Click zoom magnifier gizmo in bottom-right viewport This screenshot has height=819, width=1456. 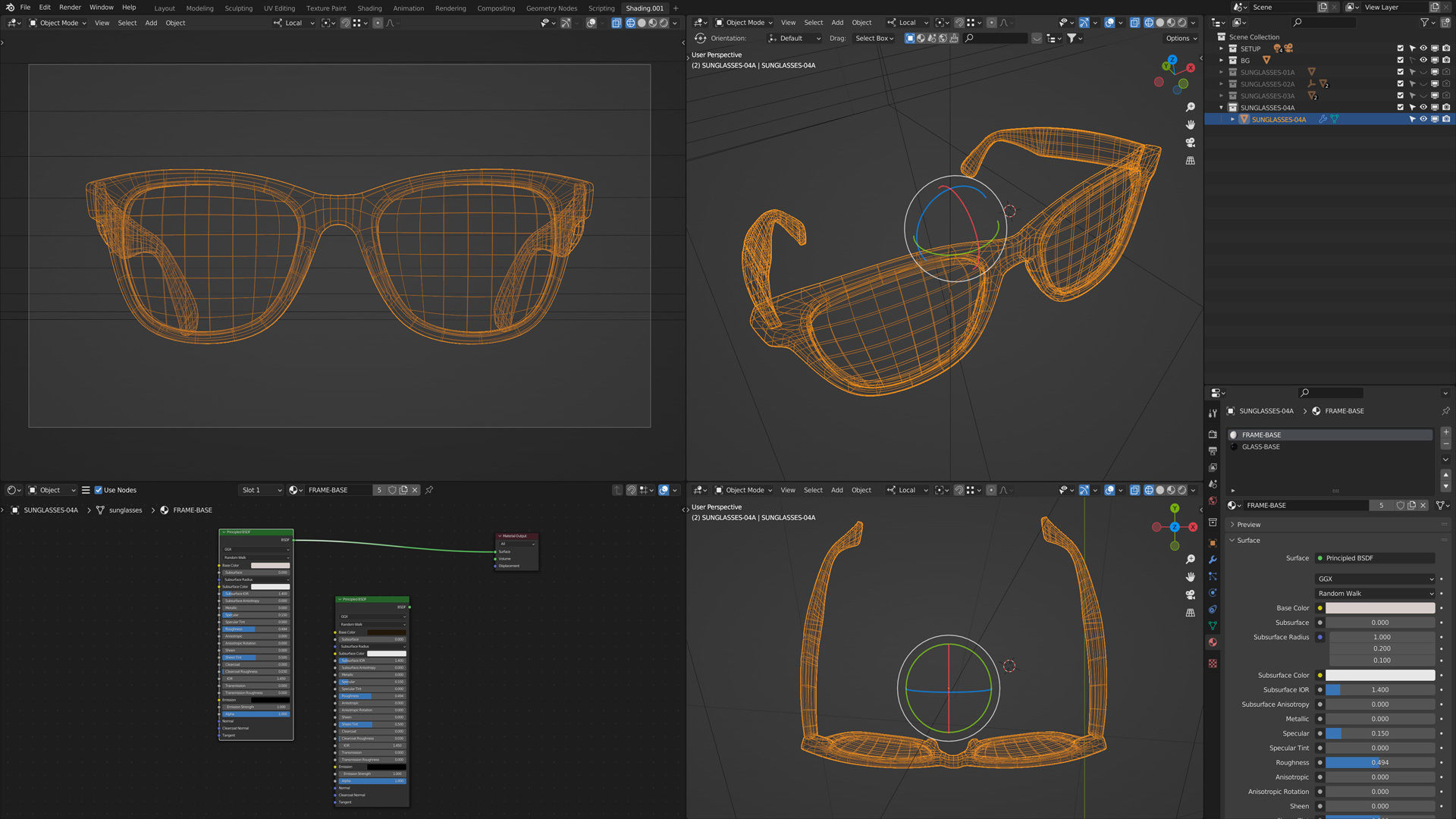1191,560
